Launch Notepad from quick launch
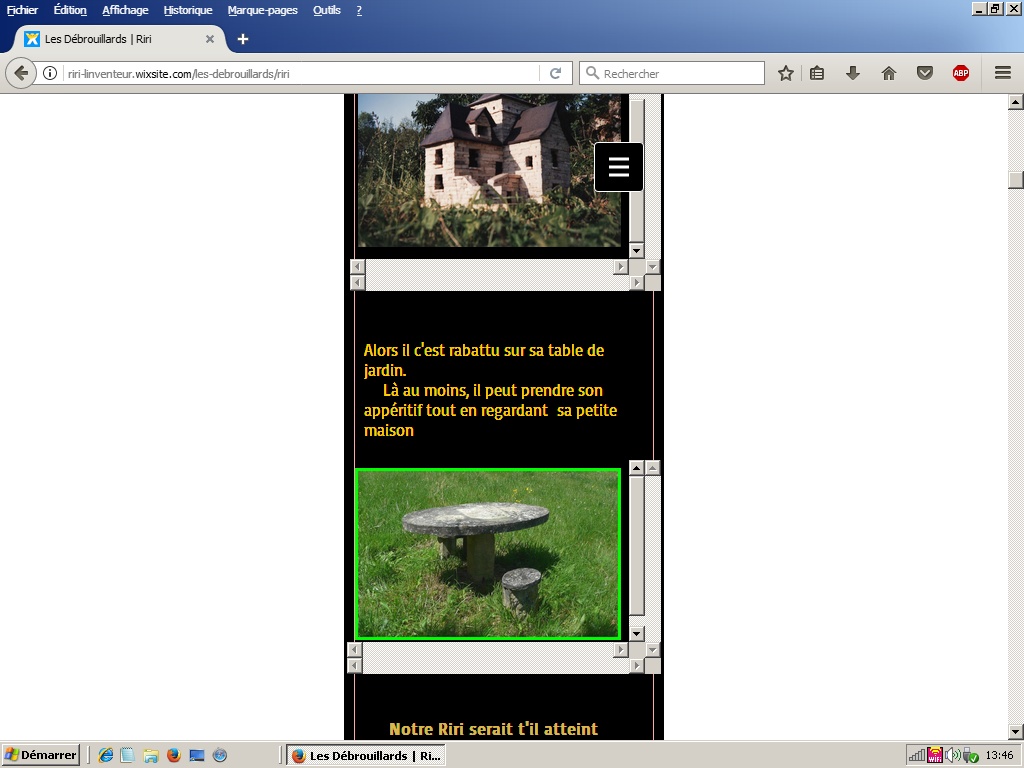 127,756
